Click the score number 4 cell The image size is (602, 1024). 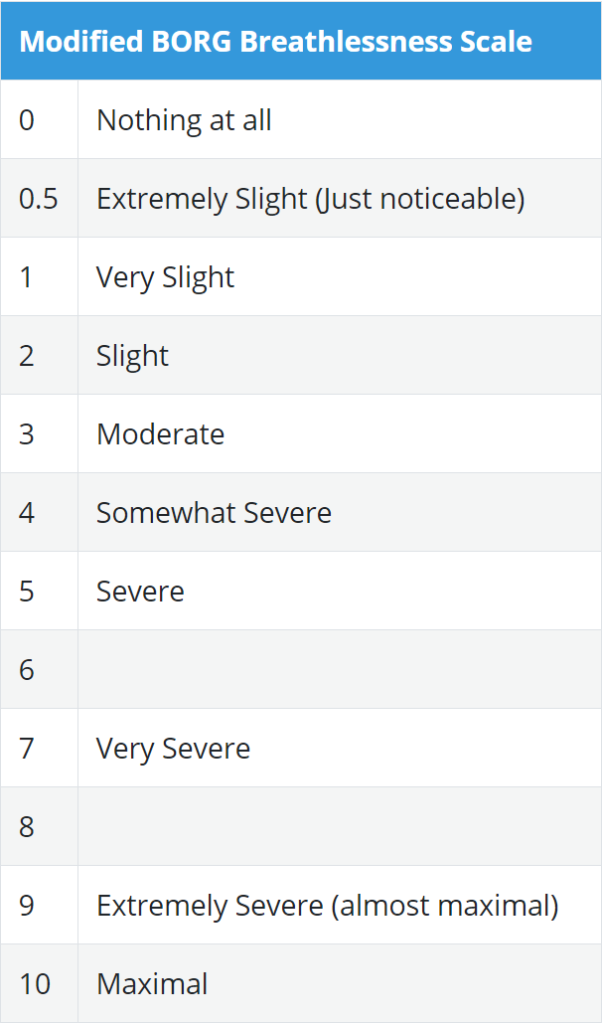pos(27,513)
